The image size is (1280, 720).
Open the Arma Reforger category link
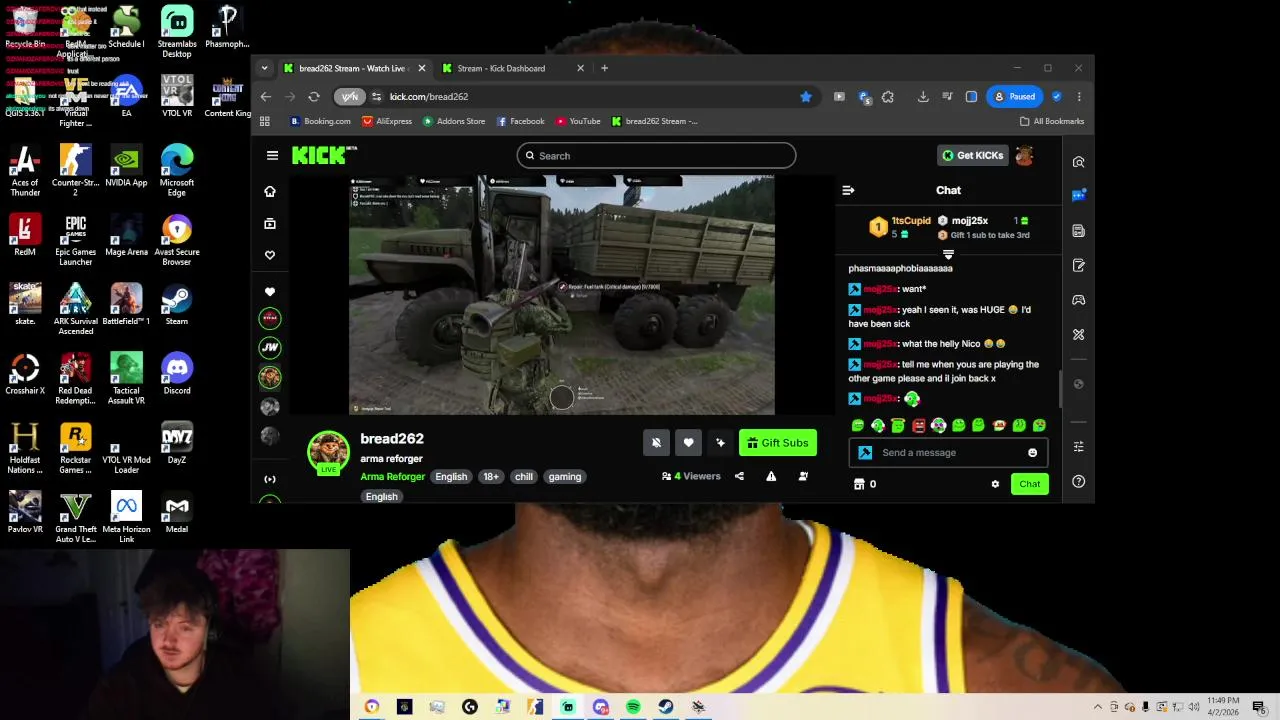[392, 477]
